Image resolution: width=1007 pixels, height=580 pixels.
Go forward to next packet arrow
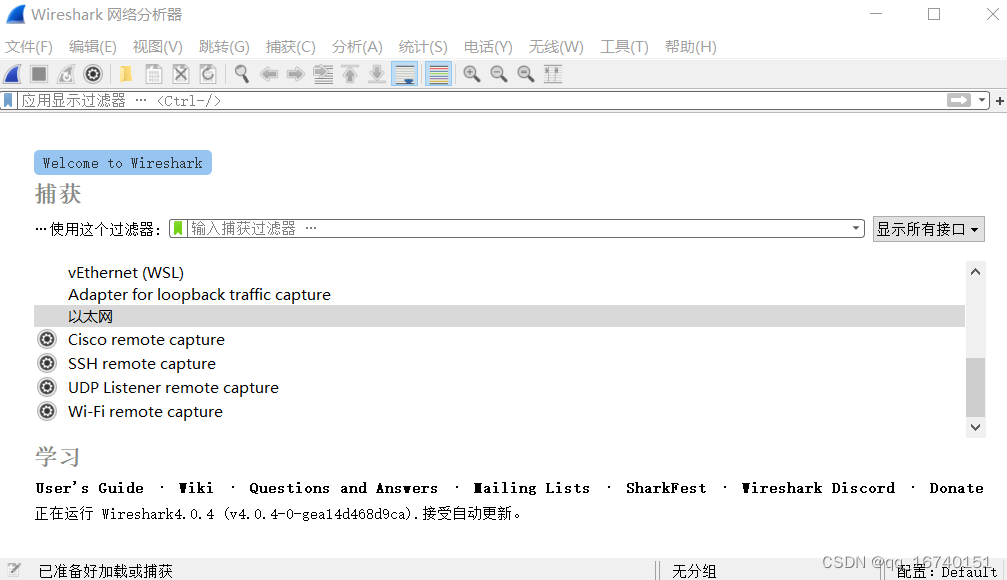295,75
